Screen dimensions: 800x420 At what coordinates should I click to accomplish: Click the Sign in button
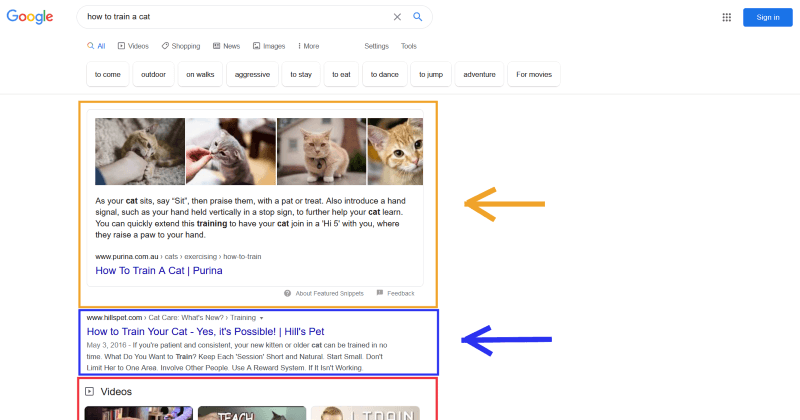coord(767,17)
